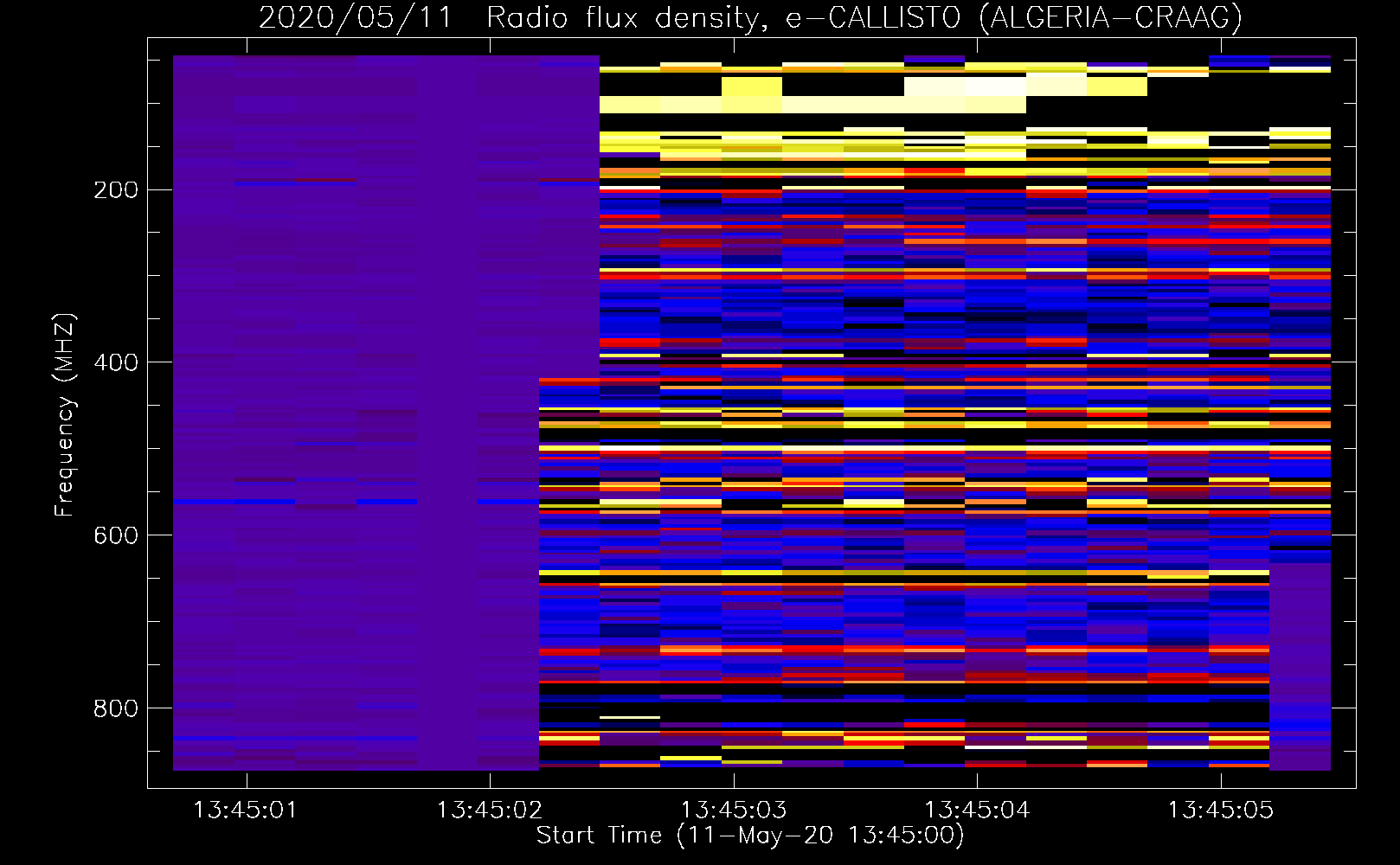Click the "600" frequency tick label
This screenshot has width=1400, height=865.
pos(116,536)
